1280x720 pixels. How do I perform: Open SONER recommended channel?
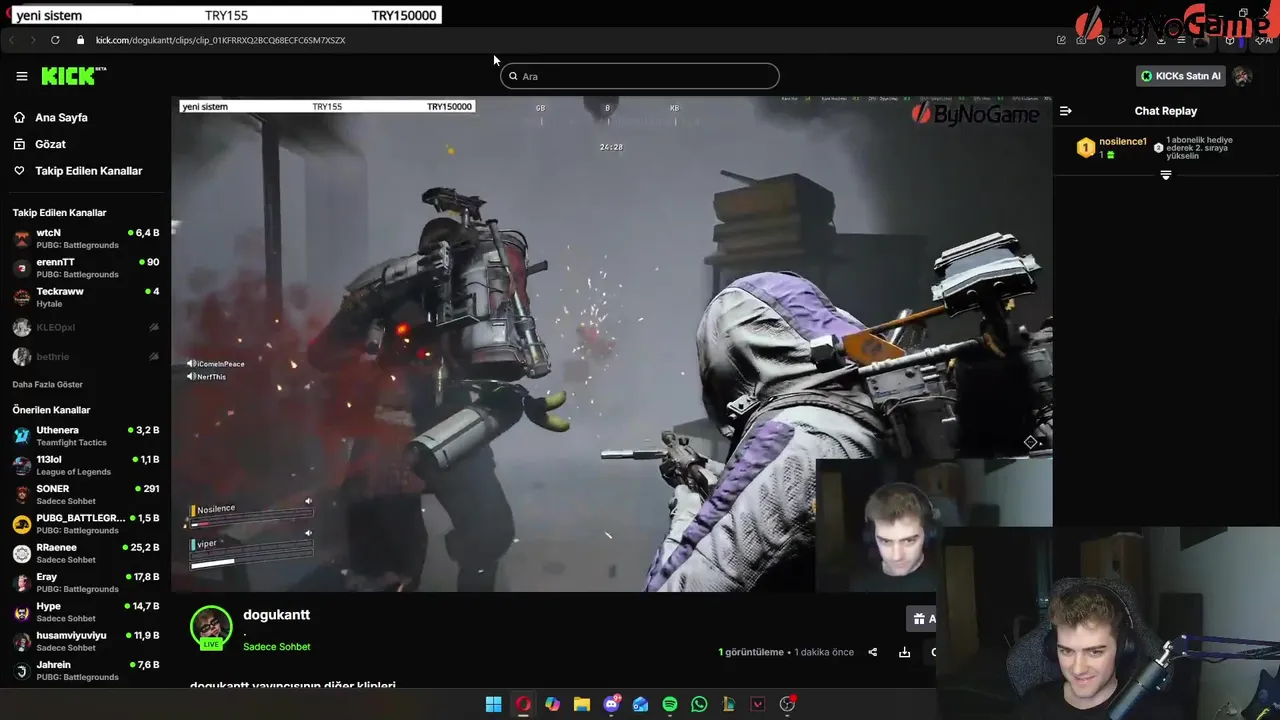pos(85,494)
